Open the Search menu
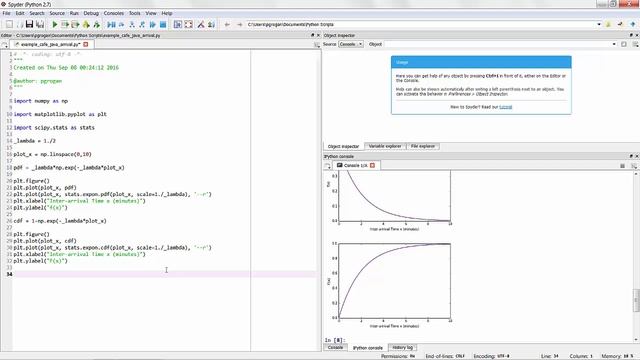The image size is (640, 360). tap(37, 13)
